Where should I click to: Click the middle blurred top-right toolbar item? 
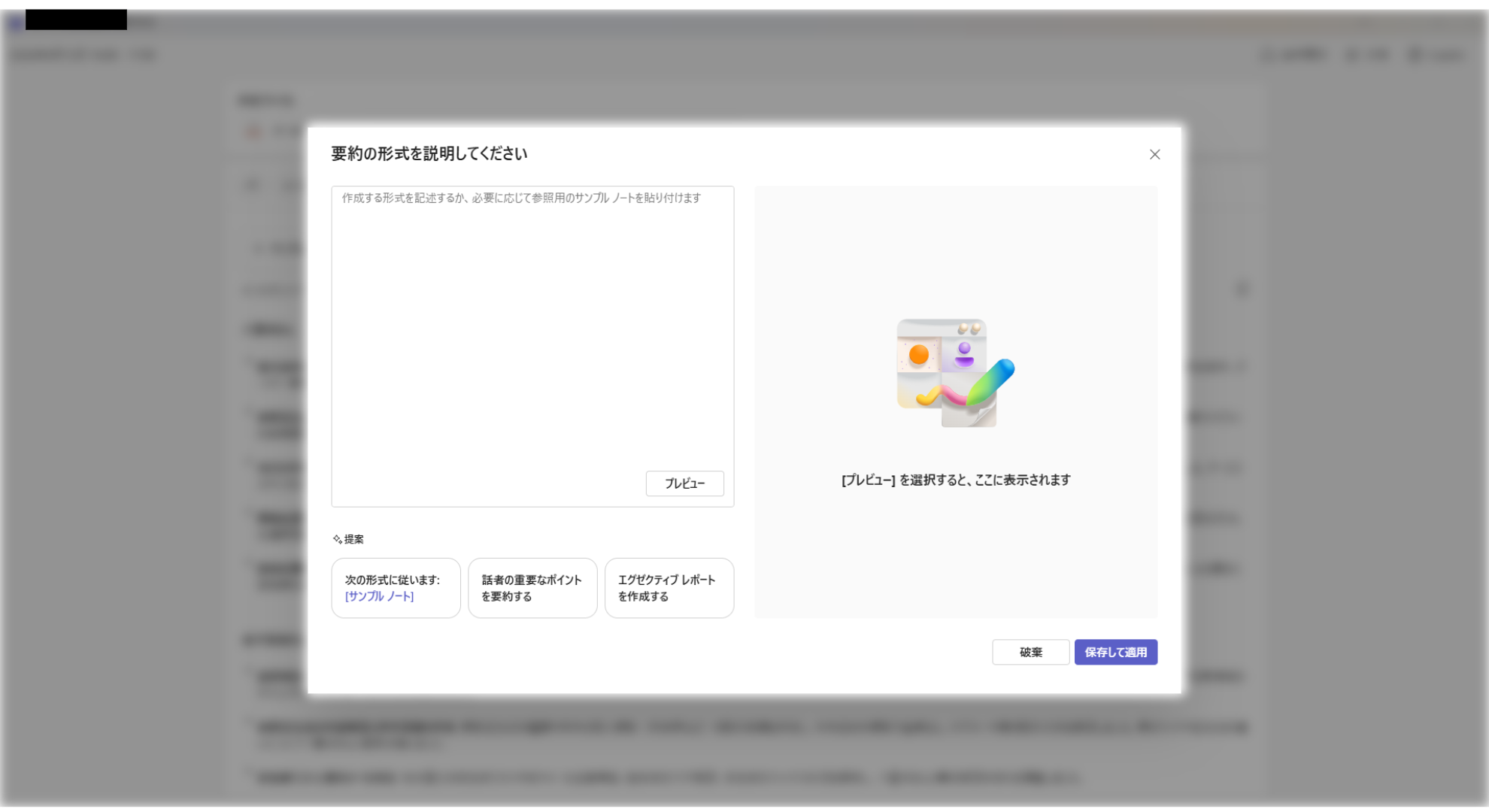1368,55
